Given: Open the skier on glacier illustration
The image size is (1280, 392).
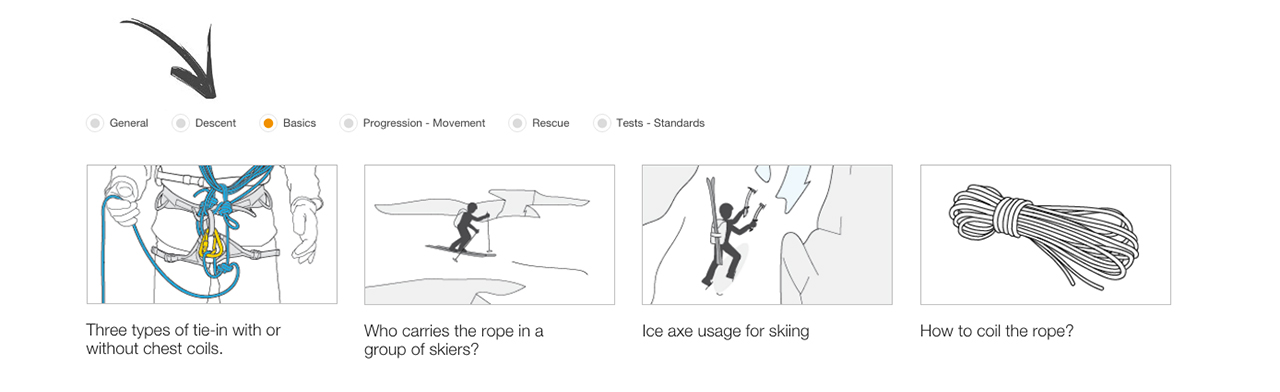Looking at the screenshot, I should (489, 234).
